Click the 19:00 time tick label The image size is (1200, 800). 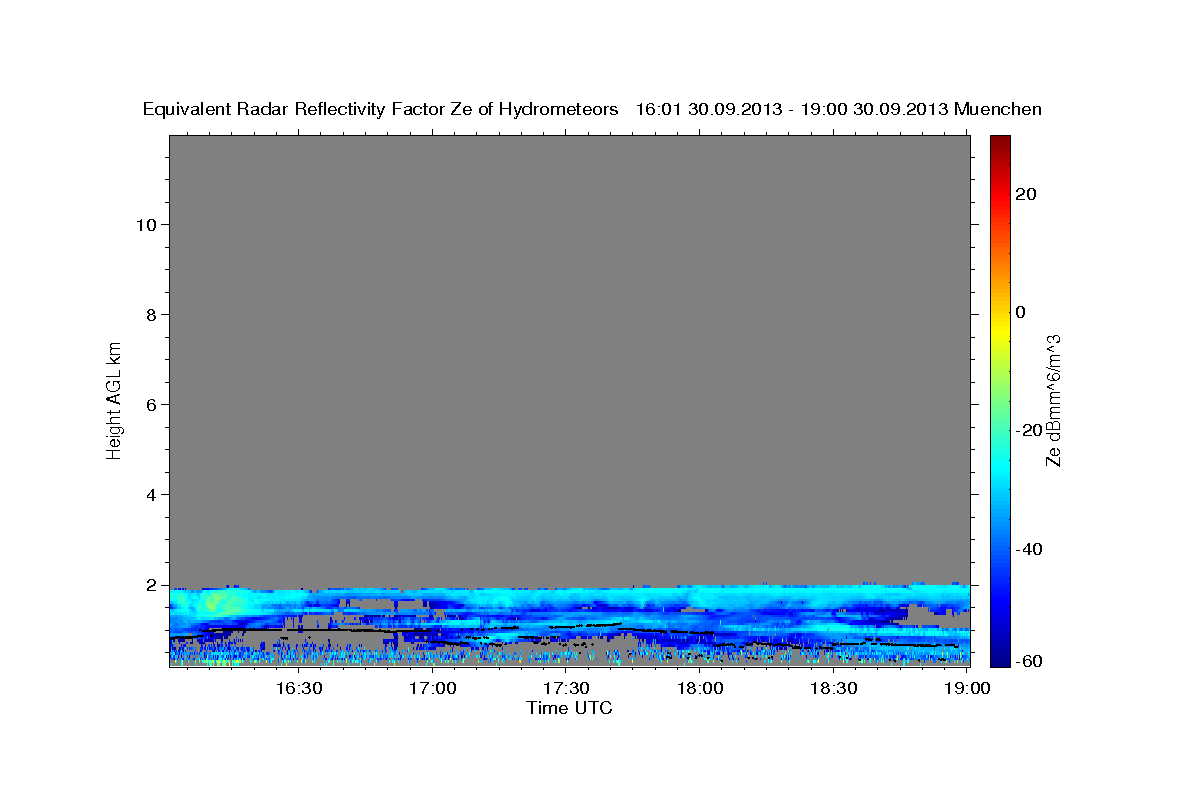968,689
